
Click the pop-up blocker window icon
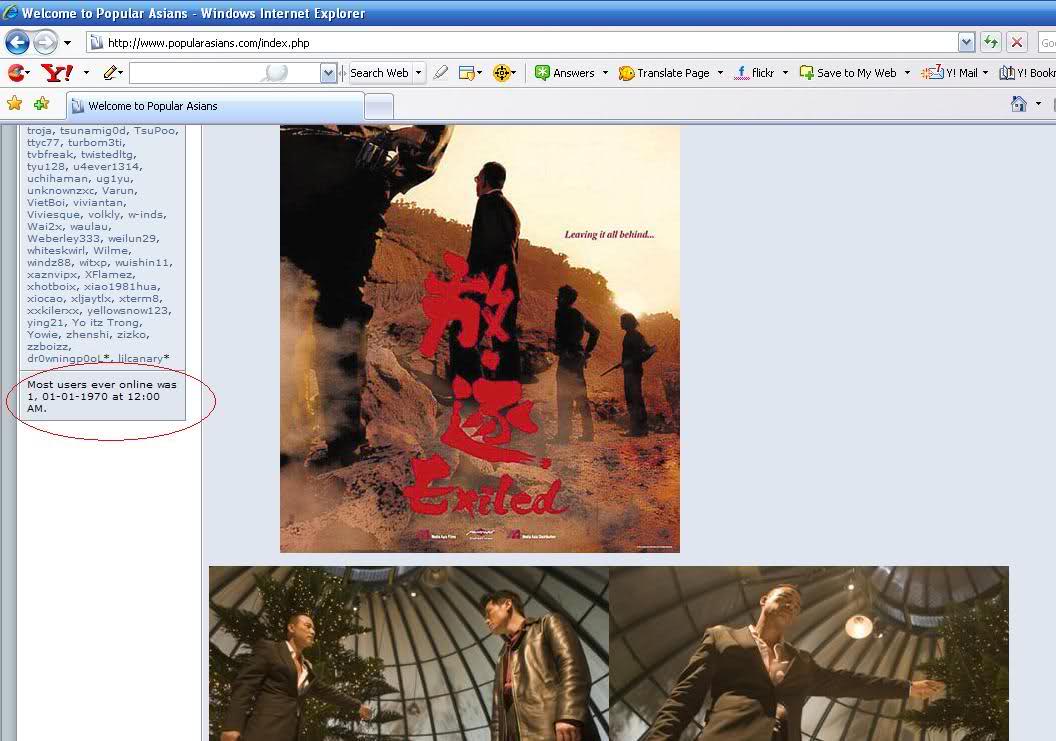click(467, 73)
